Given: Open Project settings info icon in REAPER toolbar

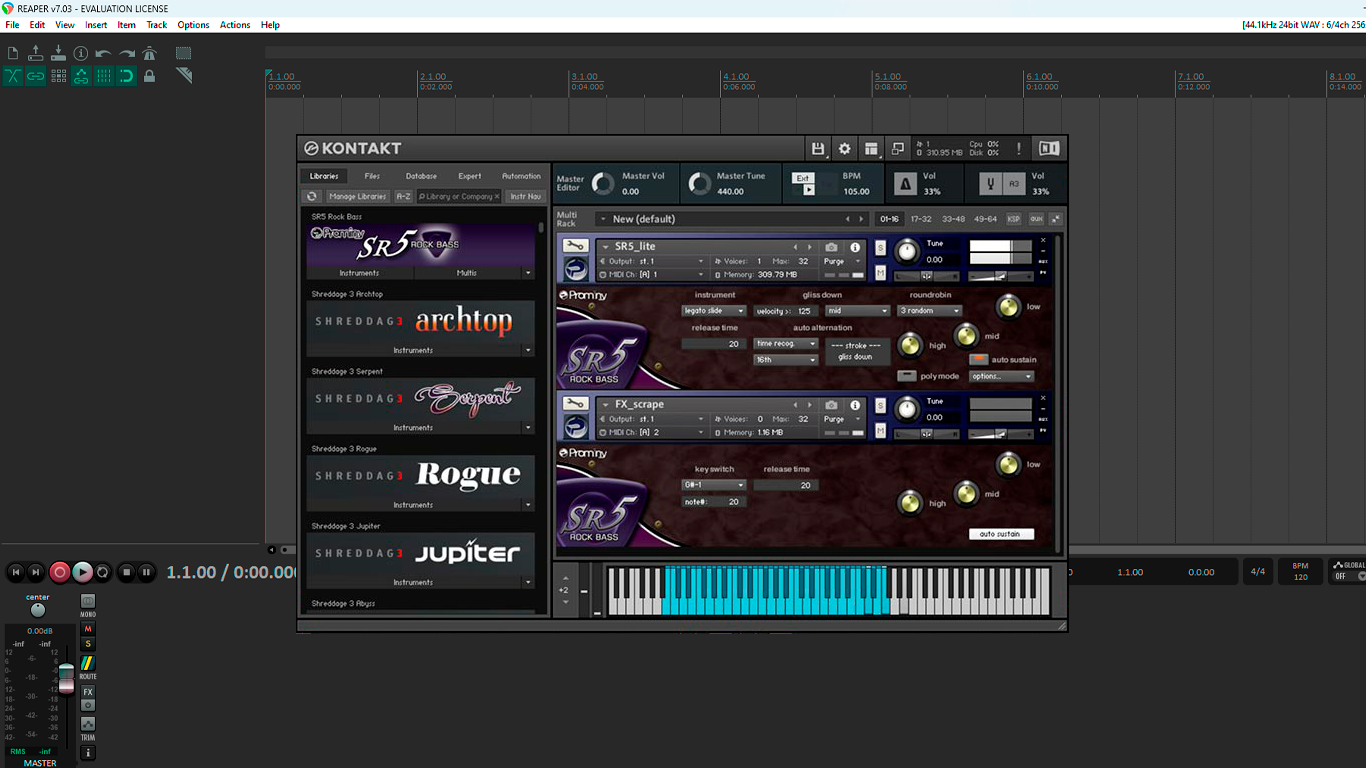Looking at the screenshot, I should click(x=81, y=53).
